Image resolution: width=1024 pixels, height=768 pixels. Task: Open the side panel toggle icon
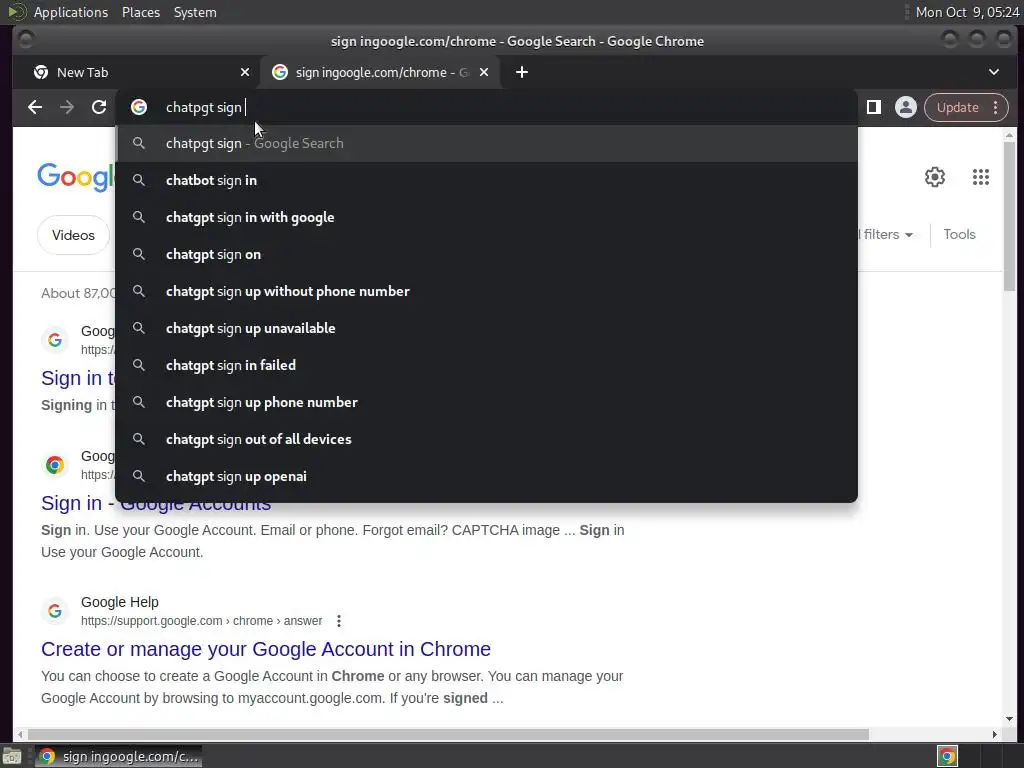tap(874, 107)
